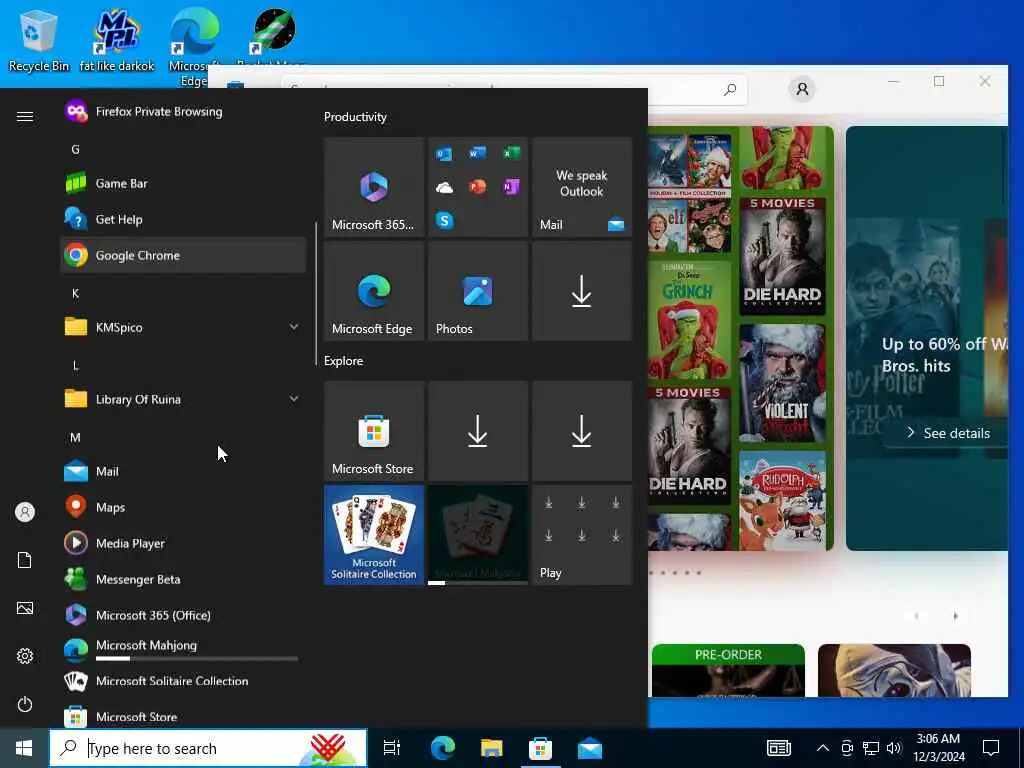Jump to letter G in app list
This screenshot has height=768, width=1024.
[x=75, y=150]
